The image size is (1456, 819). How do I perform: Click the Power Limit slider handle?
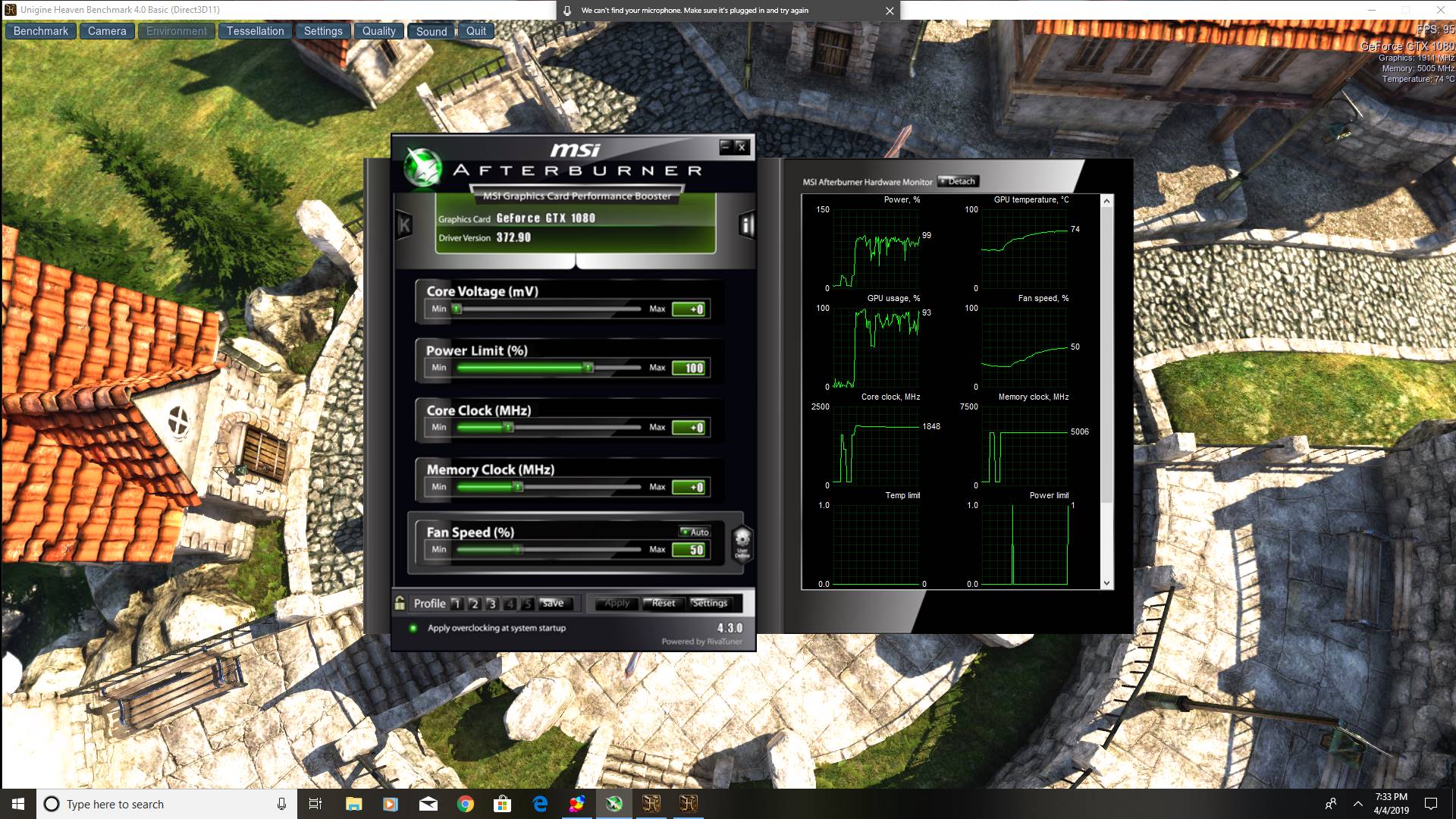[588, 368]
